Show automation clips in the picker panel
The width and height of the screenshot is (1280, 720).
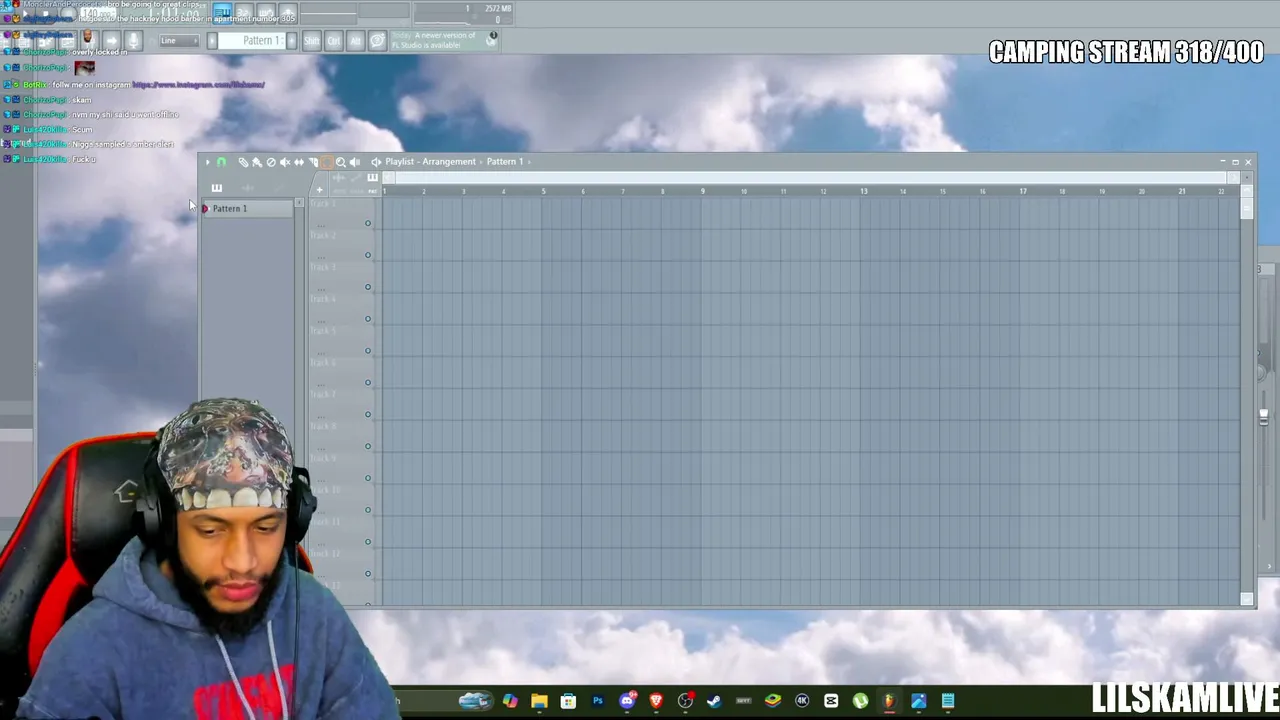(279, 188)
